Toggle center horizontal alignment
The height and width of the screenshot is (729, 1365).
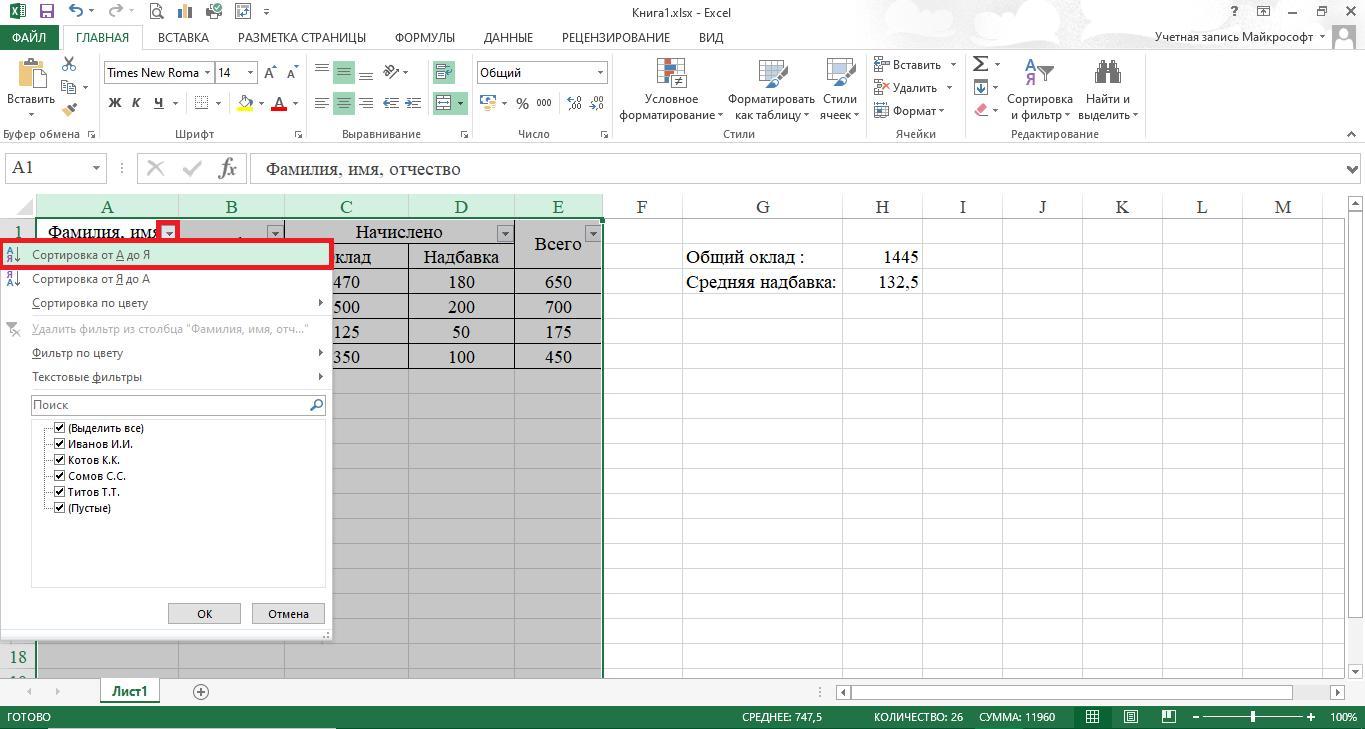pos(343,103)
